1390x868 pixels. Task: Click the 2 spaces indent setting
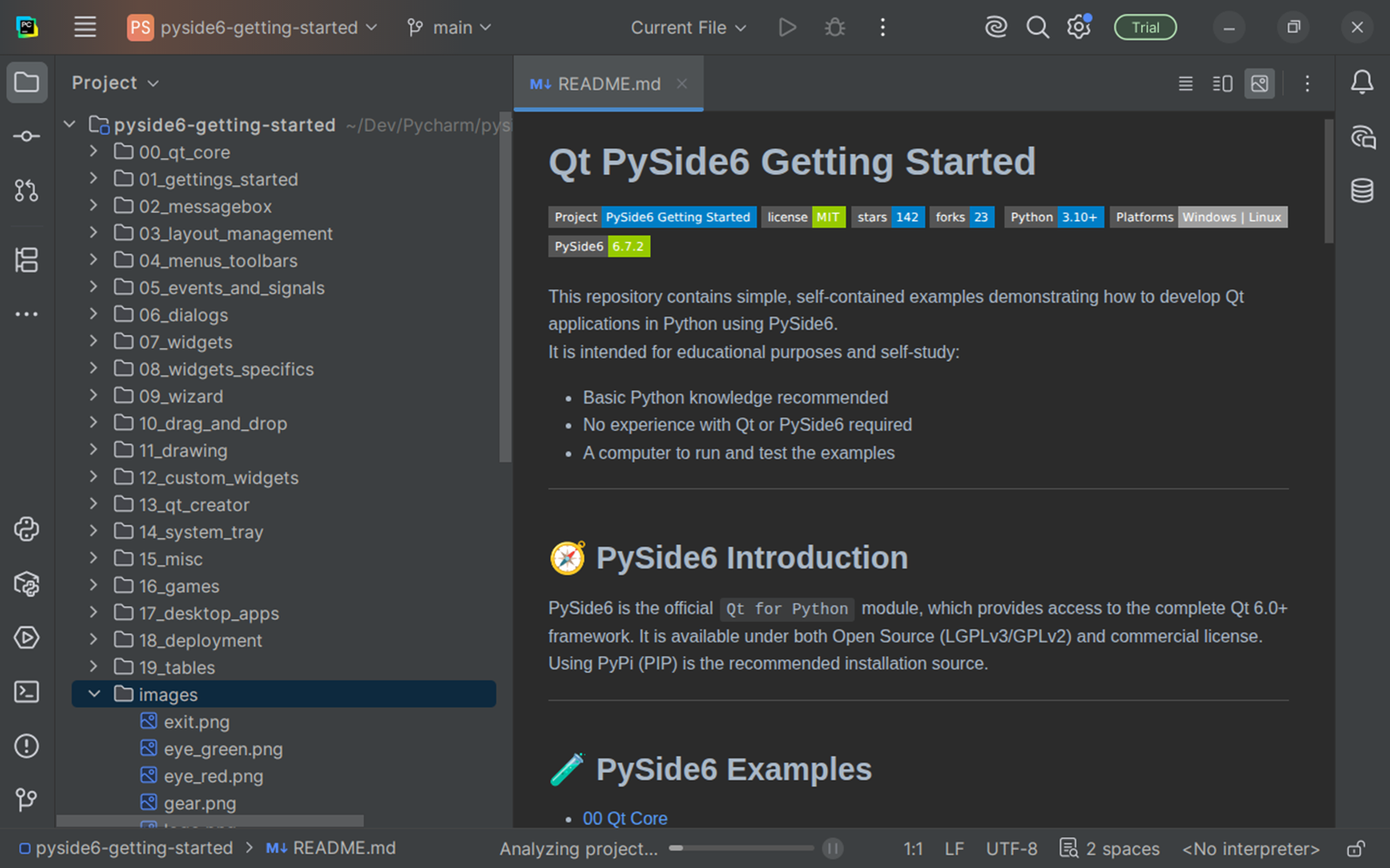(x=1109, y=848)
